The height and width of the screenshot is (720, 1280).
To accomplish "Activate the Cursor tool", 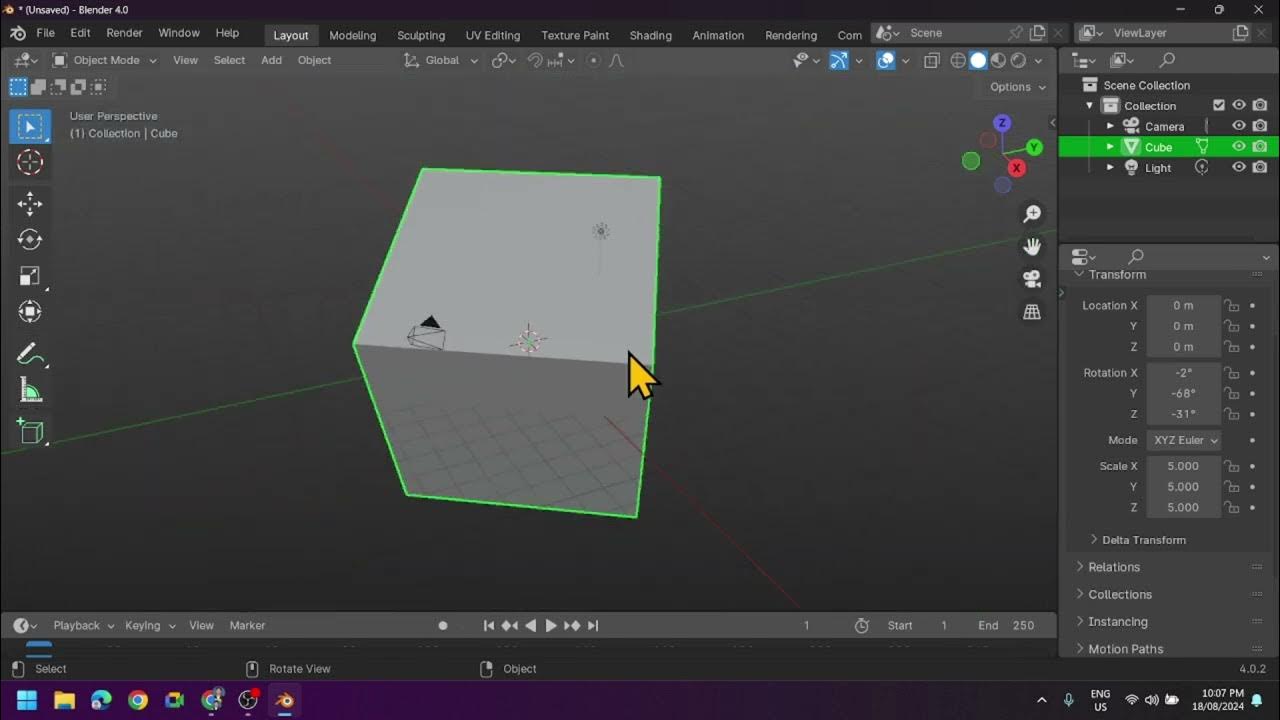I will (30, 163).
